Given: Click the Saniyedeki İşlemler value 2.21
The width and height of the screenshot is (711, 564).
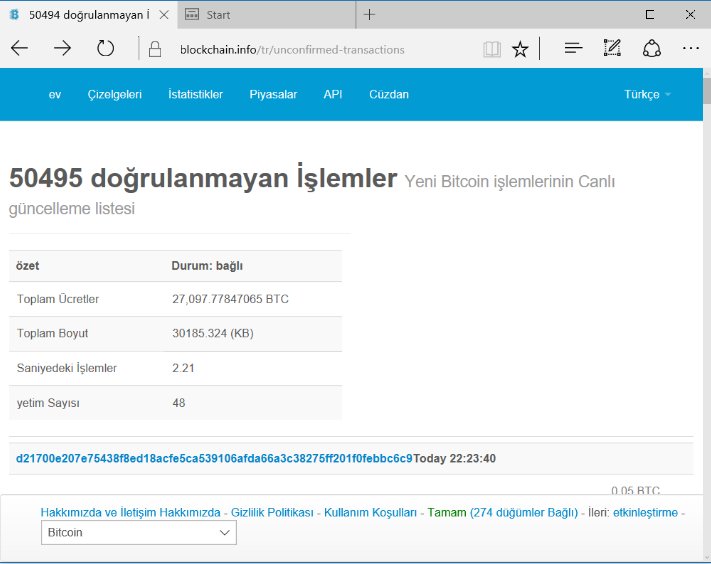Looking at the screenshot, I should (183, 368).
